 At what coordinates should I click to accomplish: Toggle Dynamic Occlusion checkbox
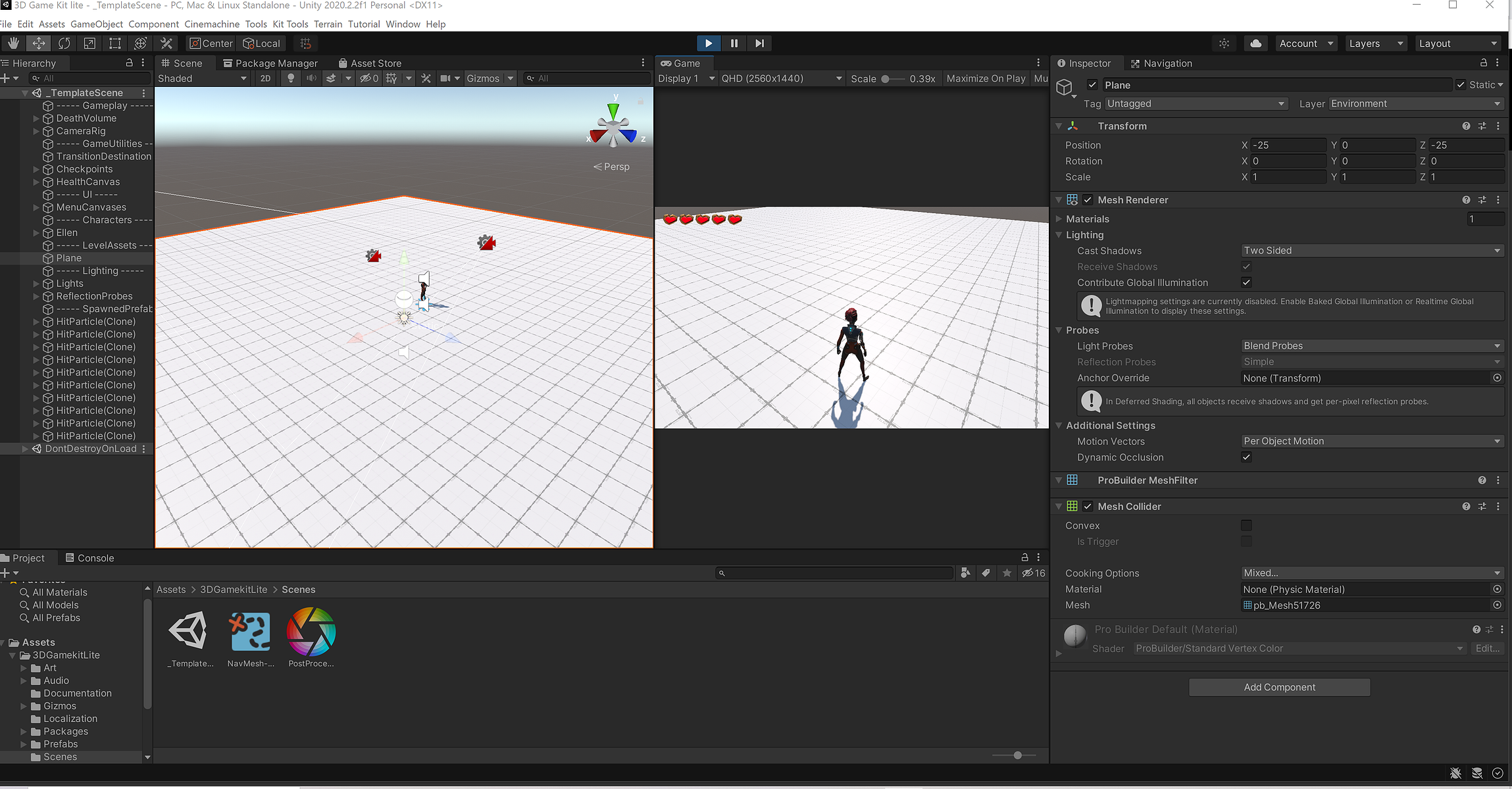pos(1246,457)
